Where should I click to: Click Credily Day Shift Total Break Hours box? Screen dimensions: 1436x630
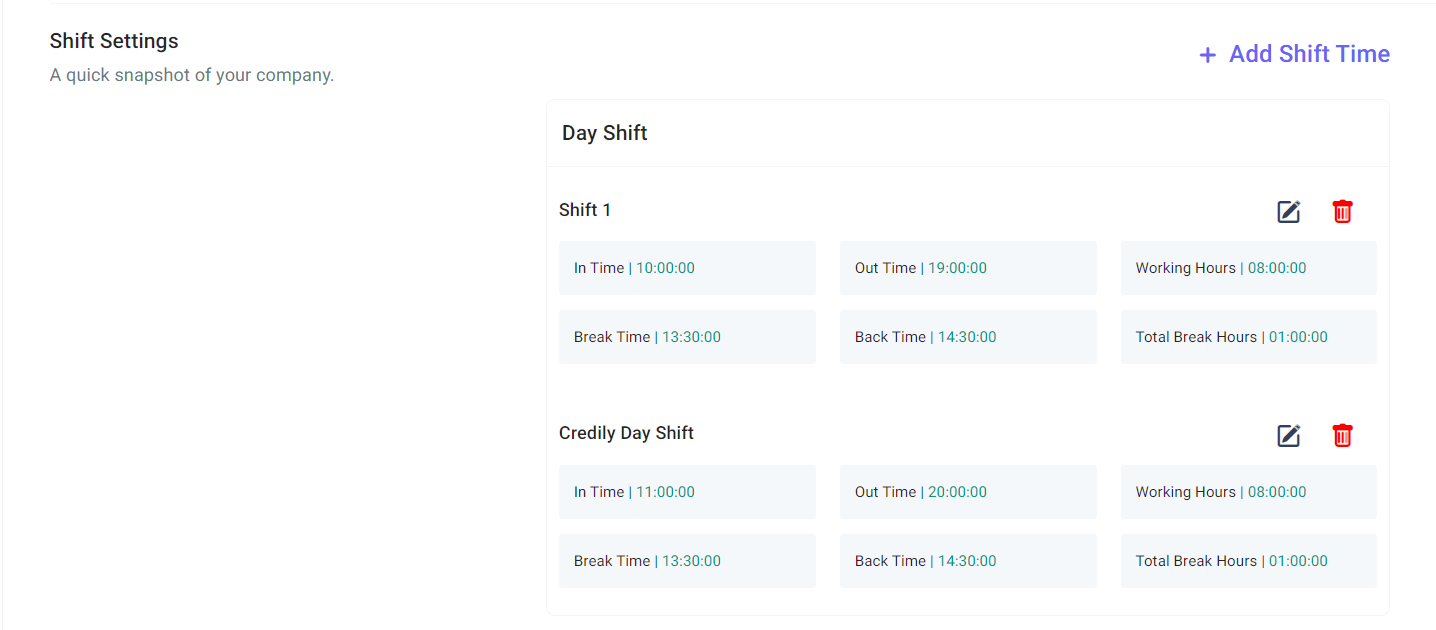pos(1249,561)
